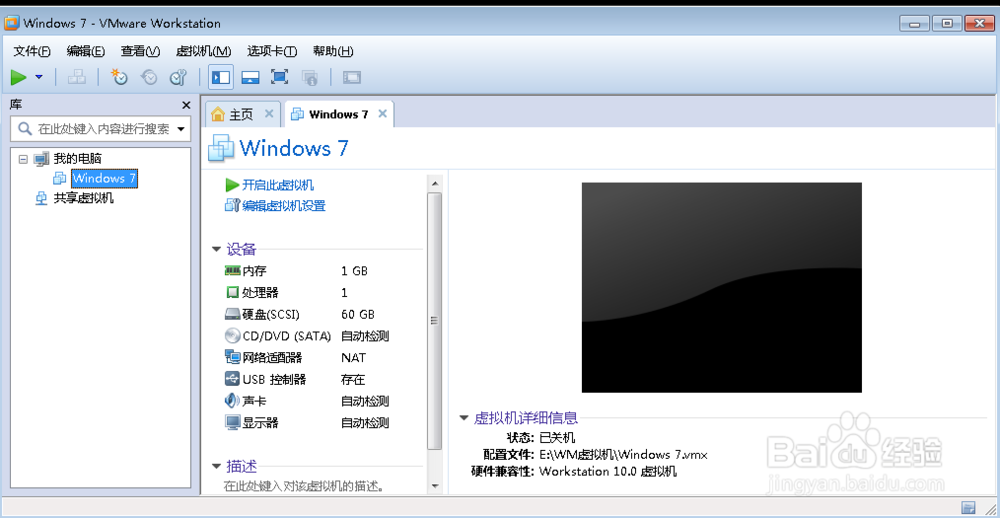Viewport: 1000px width, 518px height.
Task: Open the 编辑(E) menu
Action: click(x=85, y=51)
